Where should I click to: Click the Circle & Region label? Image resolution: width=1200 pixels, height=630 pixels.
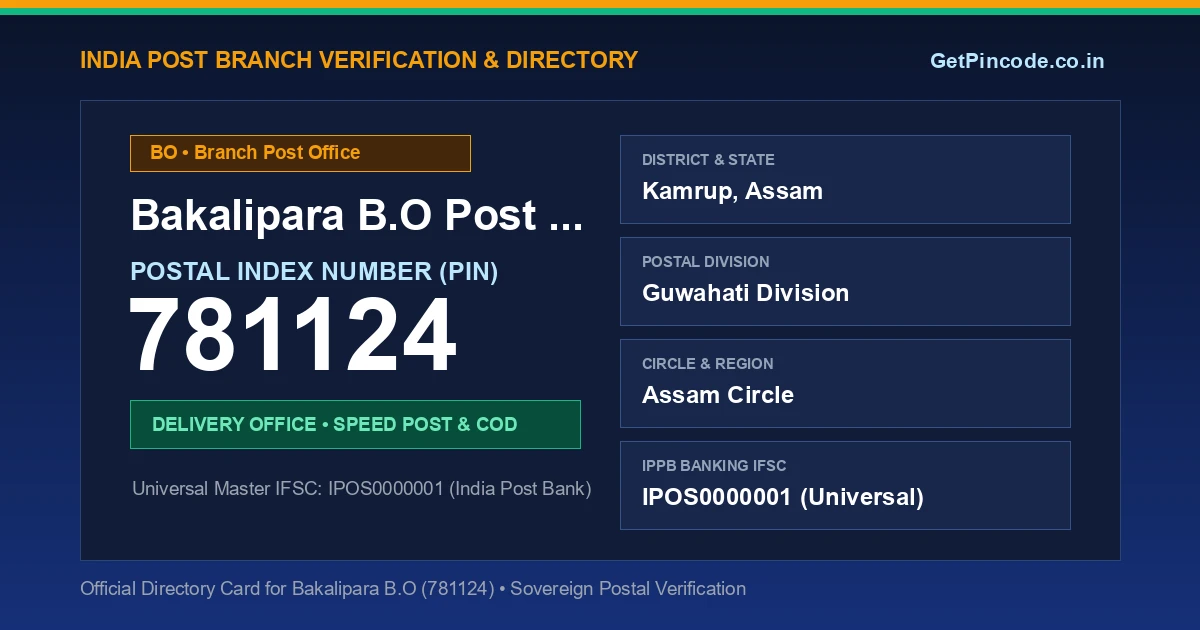point(707,364)
